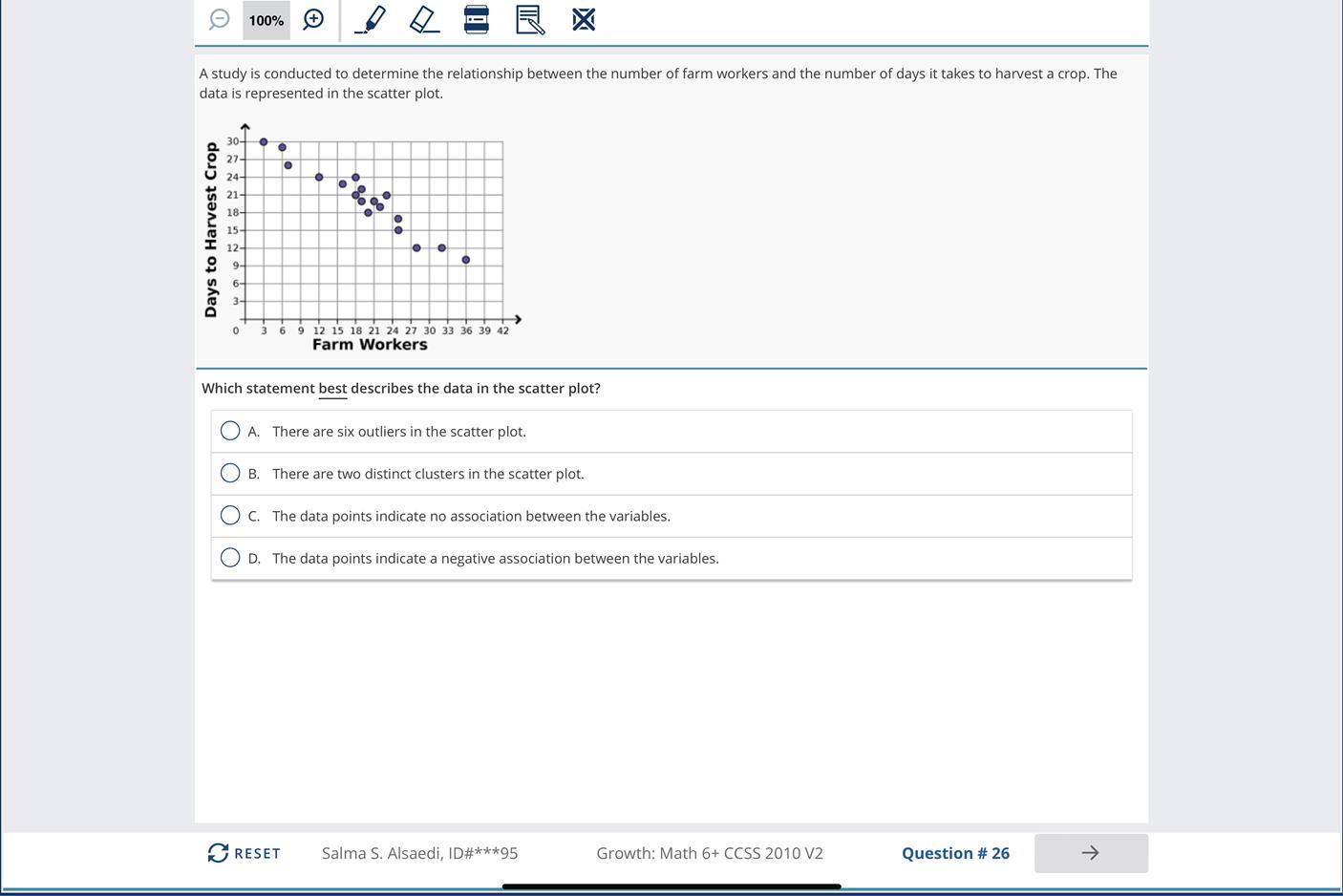Viewport: 1343px width, 896px height.
Task: Select answer C radio button
Action: point(230,515)
